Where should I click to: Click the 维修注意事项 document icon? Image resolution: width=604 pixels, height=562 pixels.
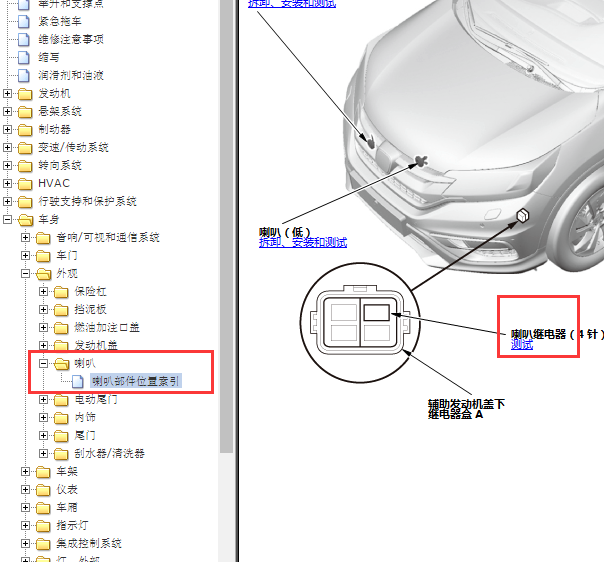pyautogui.click(x=24, y=39)
